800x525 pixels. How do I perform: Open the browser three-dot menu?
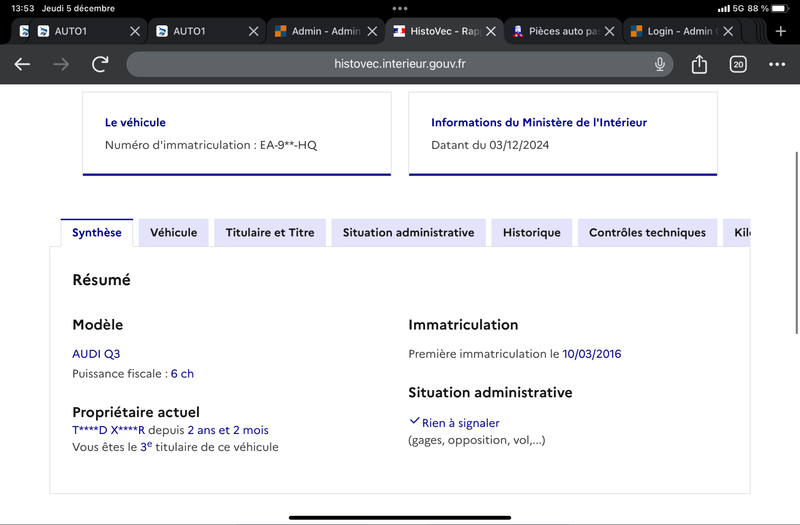point(777,64)
